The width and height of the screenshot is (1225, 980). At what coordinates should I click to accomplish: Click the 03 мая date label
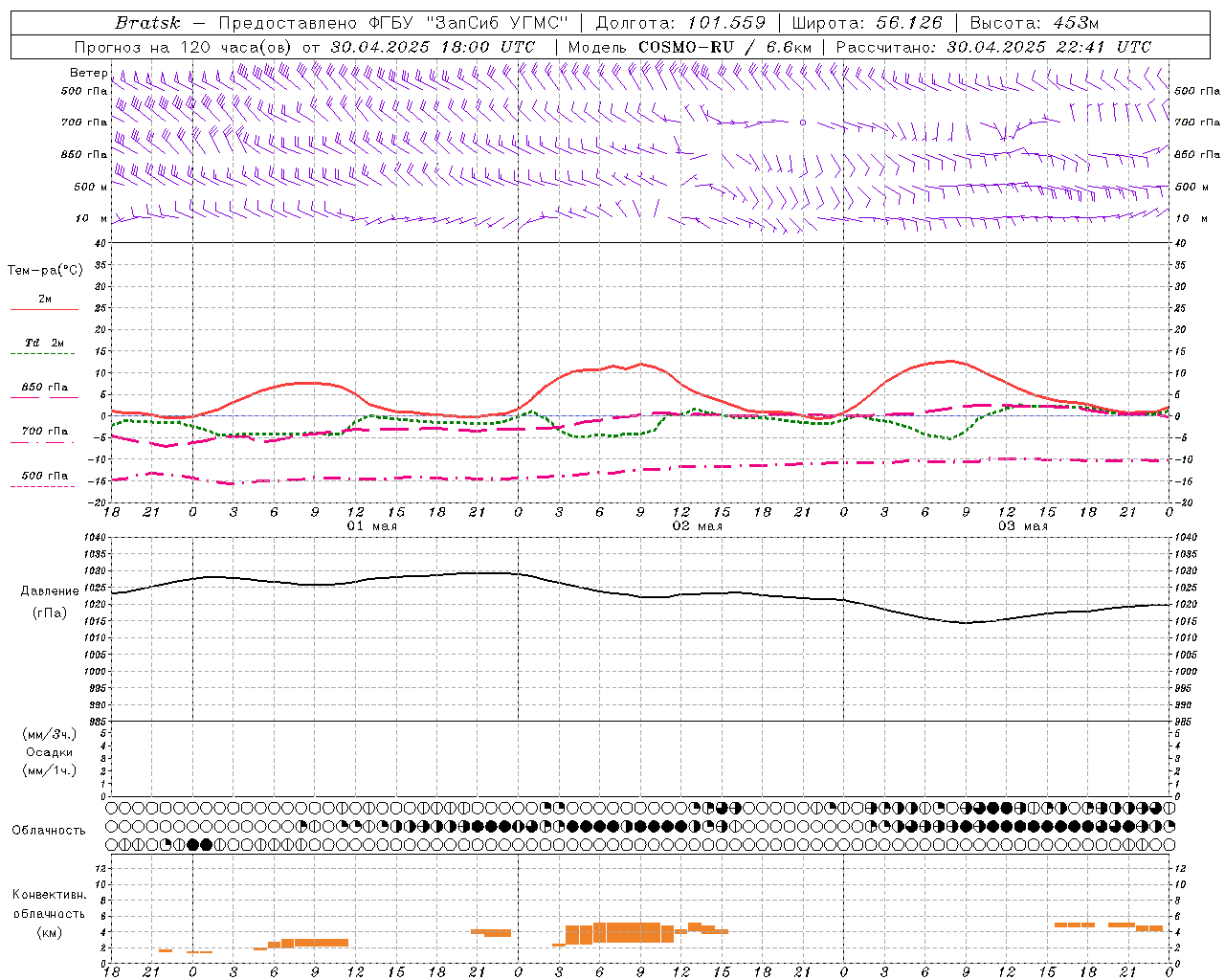click(x=1022, y=526)
